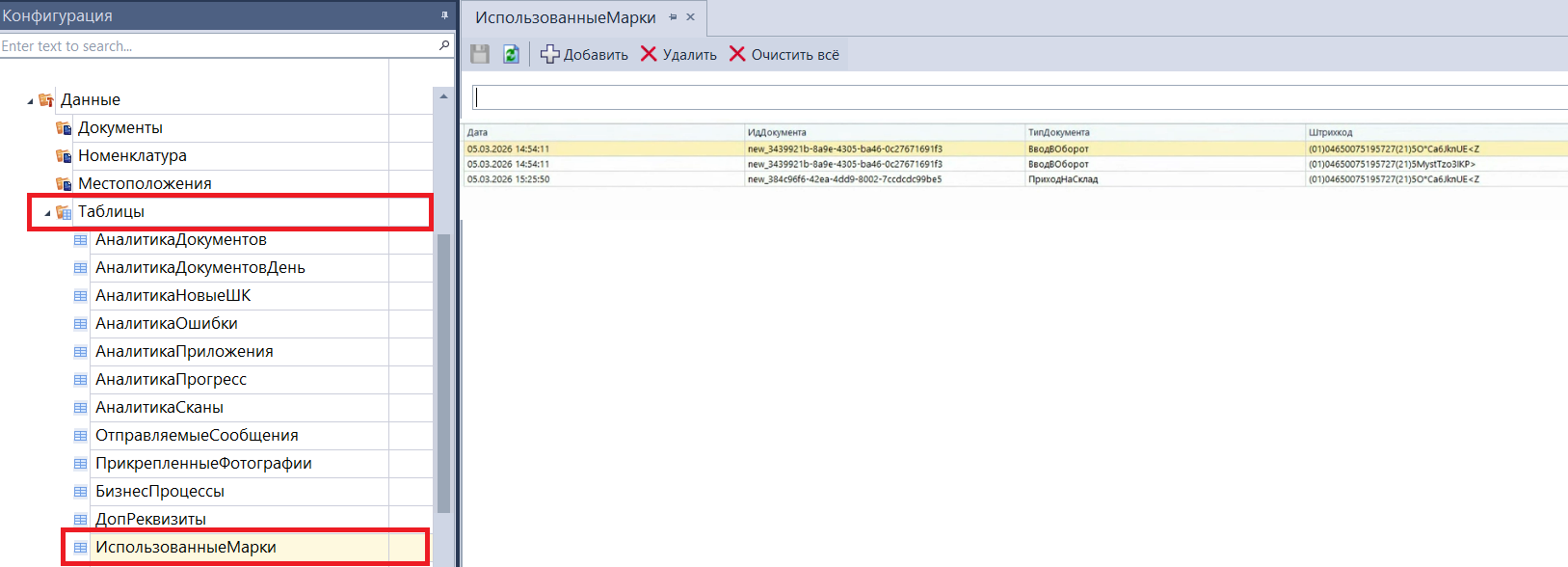The width and height of the screenshot is (1568, 567).
Task: Click the Дата column header
Action: 603,132
